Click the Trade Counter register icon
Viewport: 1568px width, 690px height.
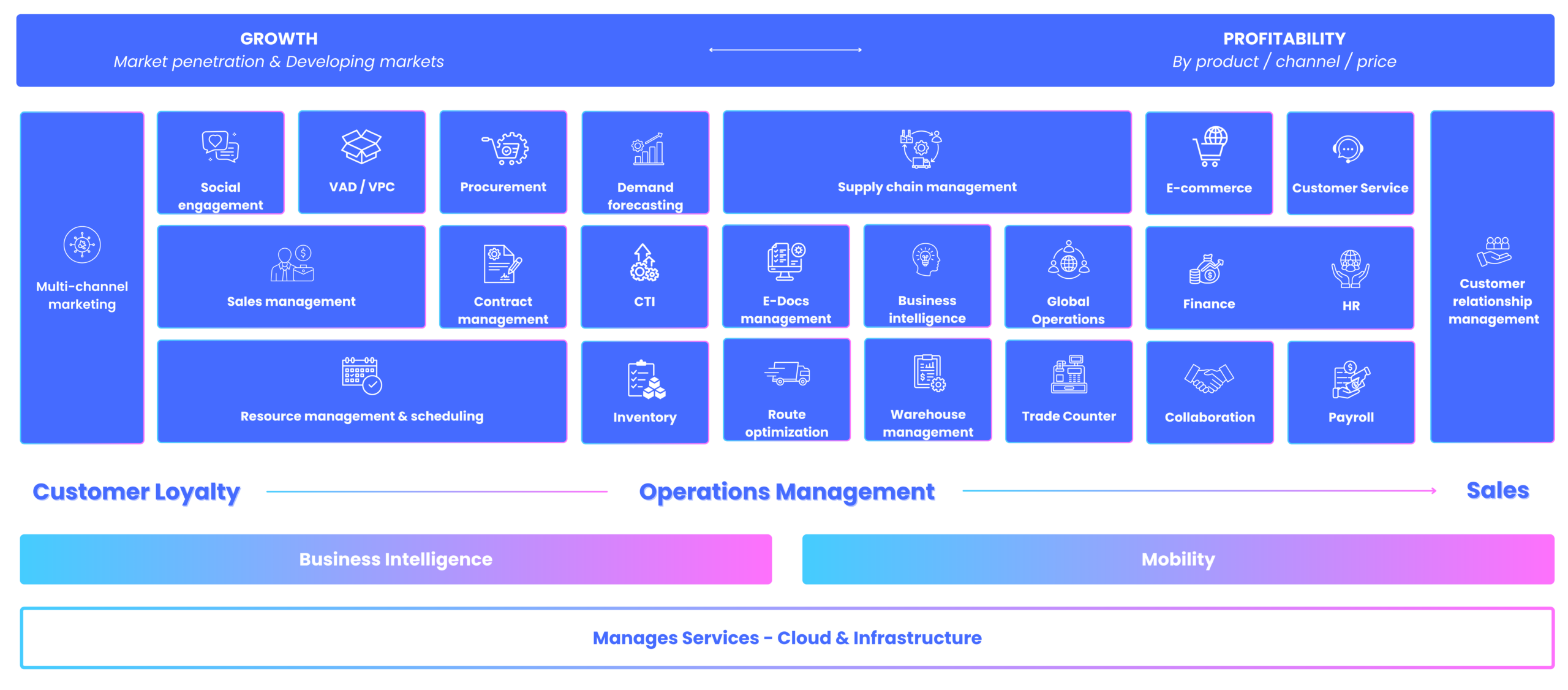[1068, 375]
